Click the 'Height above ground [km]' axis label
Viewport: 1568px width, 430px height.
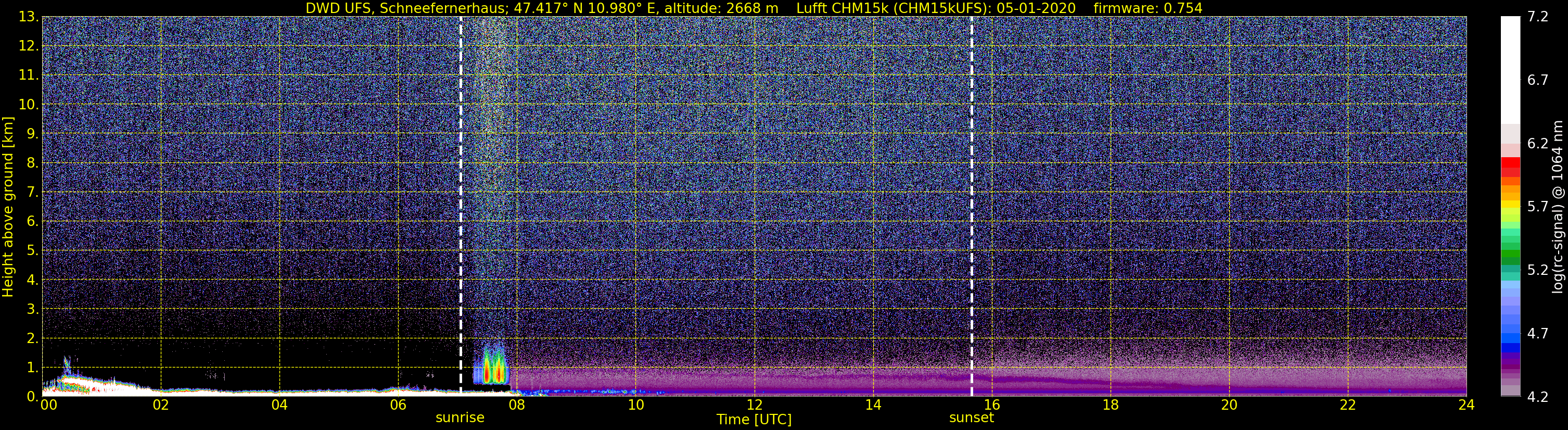click(8, 207)
